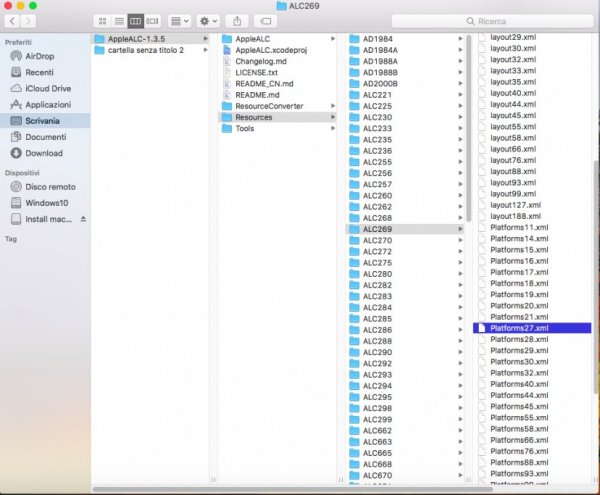
Task: Click the bottom horizontal scrollbar
Action: tap(293, 489)
